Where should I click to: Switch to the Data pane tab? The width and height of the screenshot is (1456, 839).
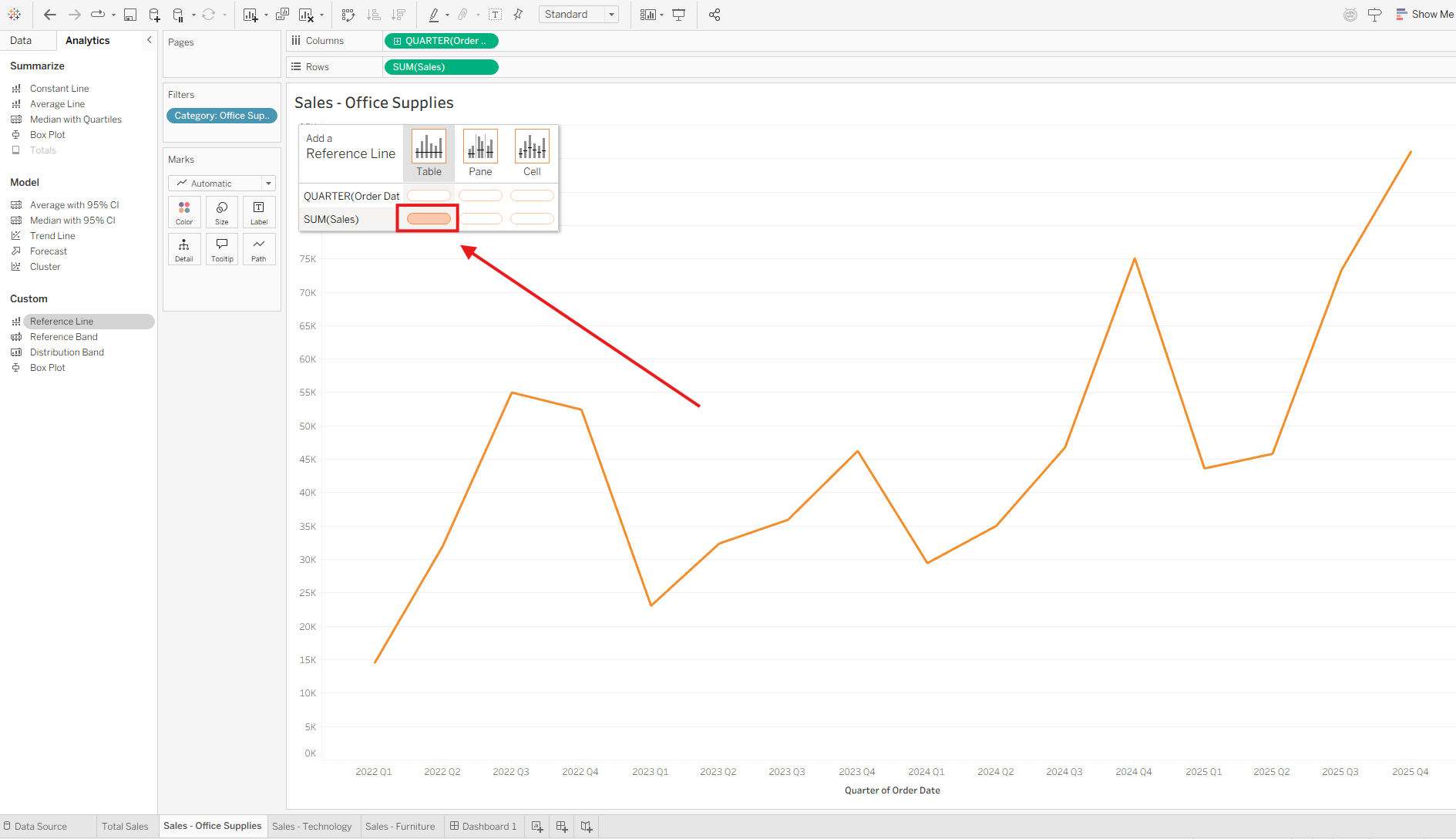point(21,40)
